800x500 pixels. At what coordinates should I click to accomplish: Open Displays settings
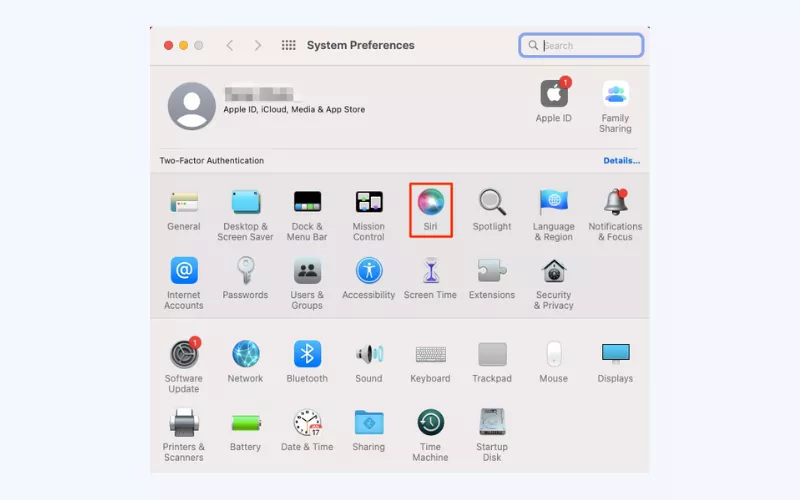point(615,361)
